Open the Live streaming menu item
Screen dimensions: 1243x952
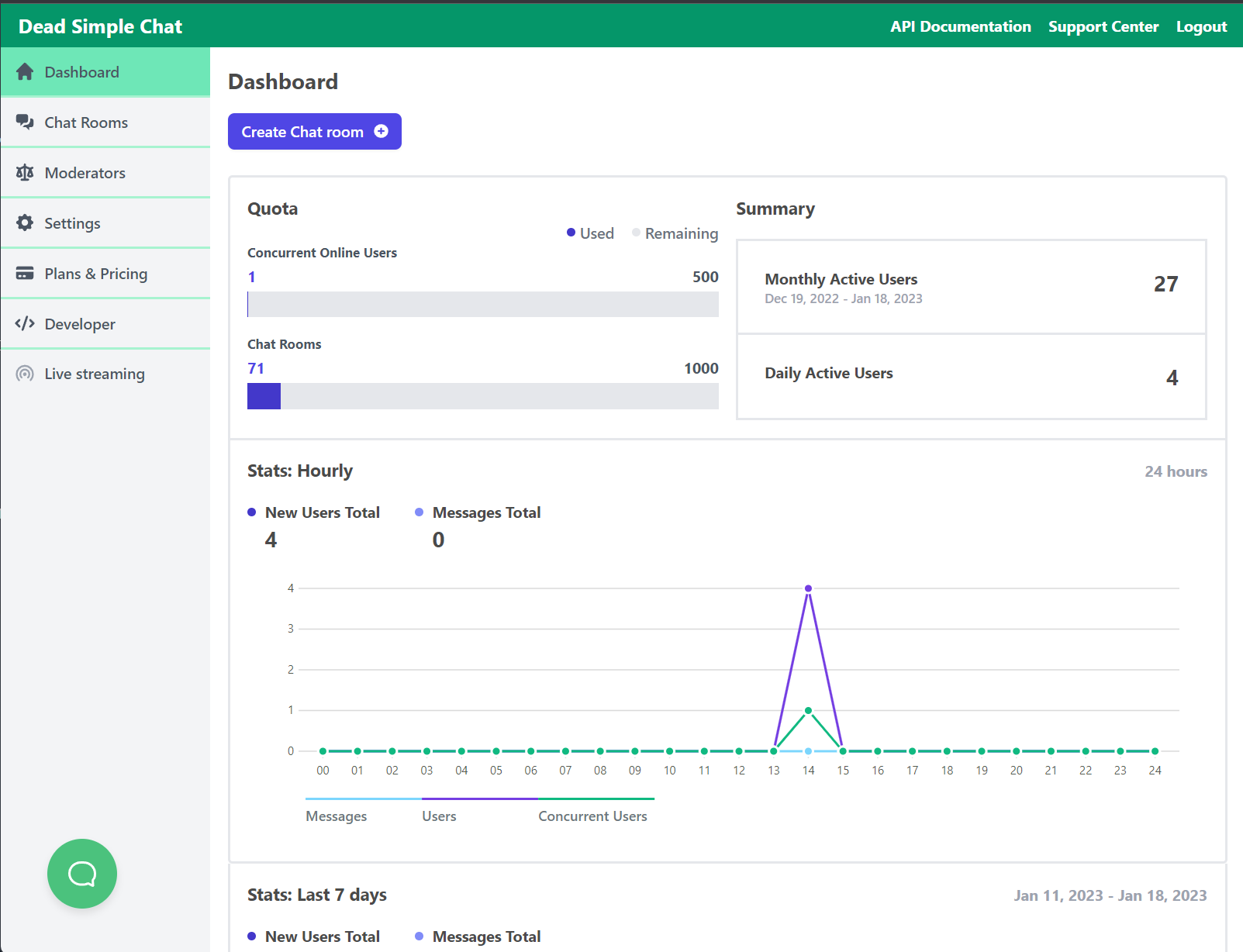95,374
